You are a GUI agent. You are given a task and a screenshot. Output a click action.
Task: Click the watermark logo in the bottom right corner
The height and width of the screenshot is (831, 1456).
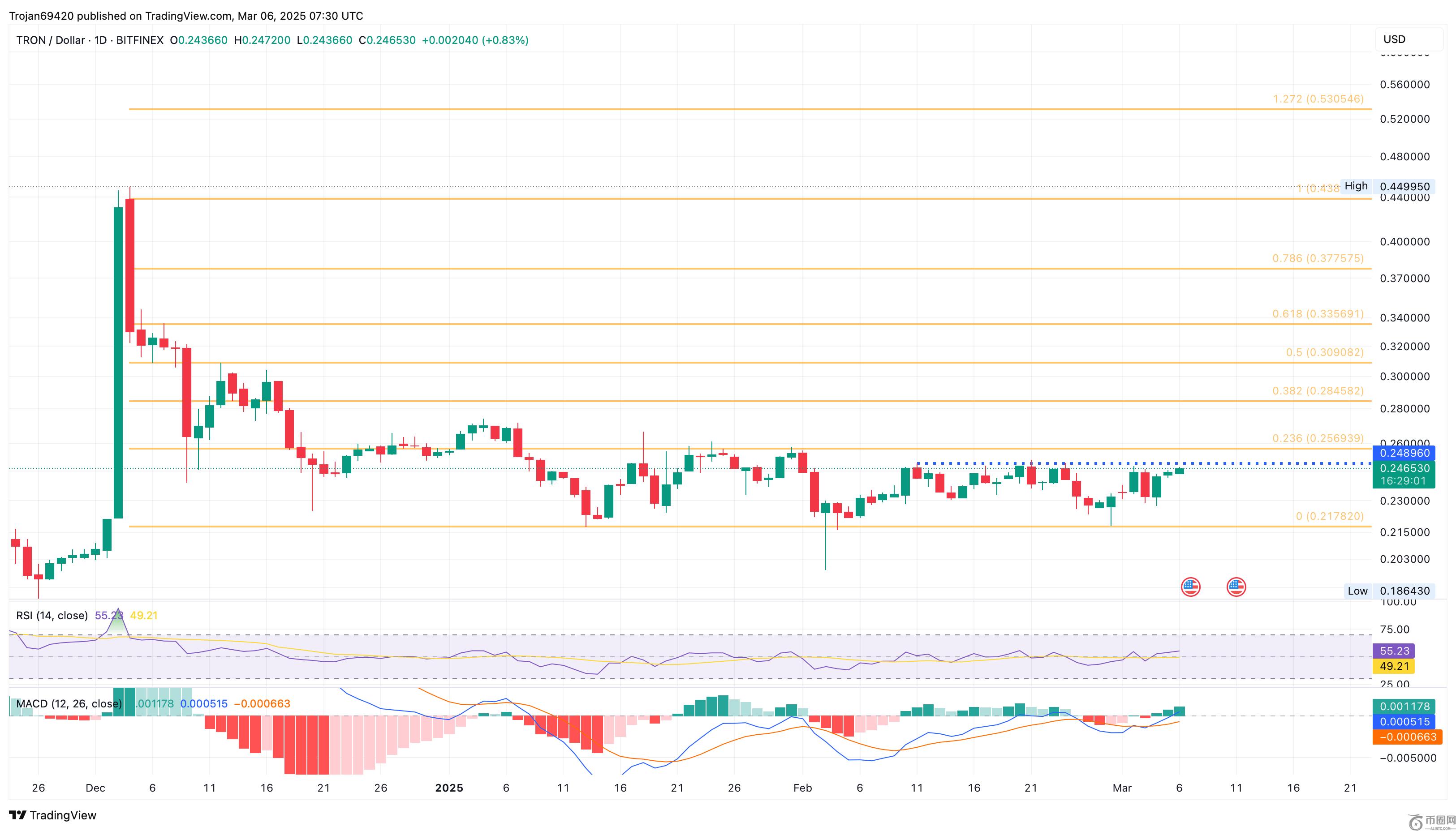click(1431, 822)
